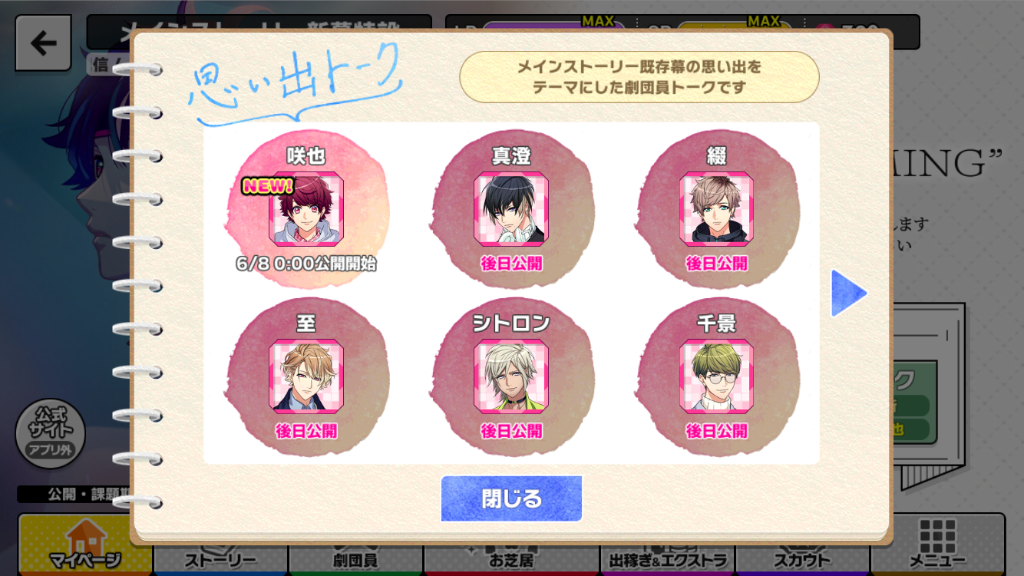Open the マイページ home tab

(x=85, y=545)
